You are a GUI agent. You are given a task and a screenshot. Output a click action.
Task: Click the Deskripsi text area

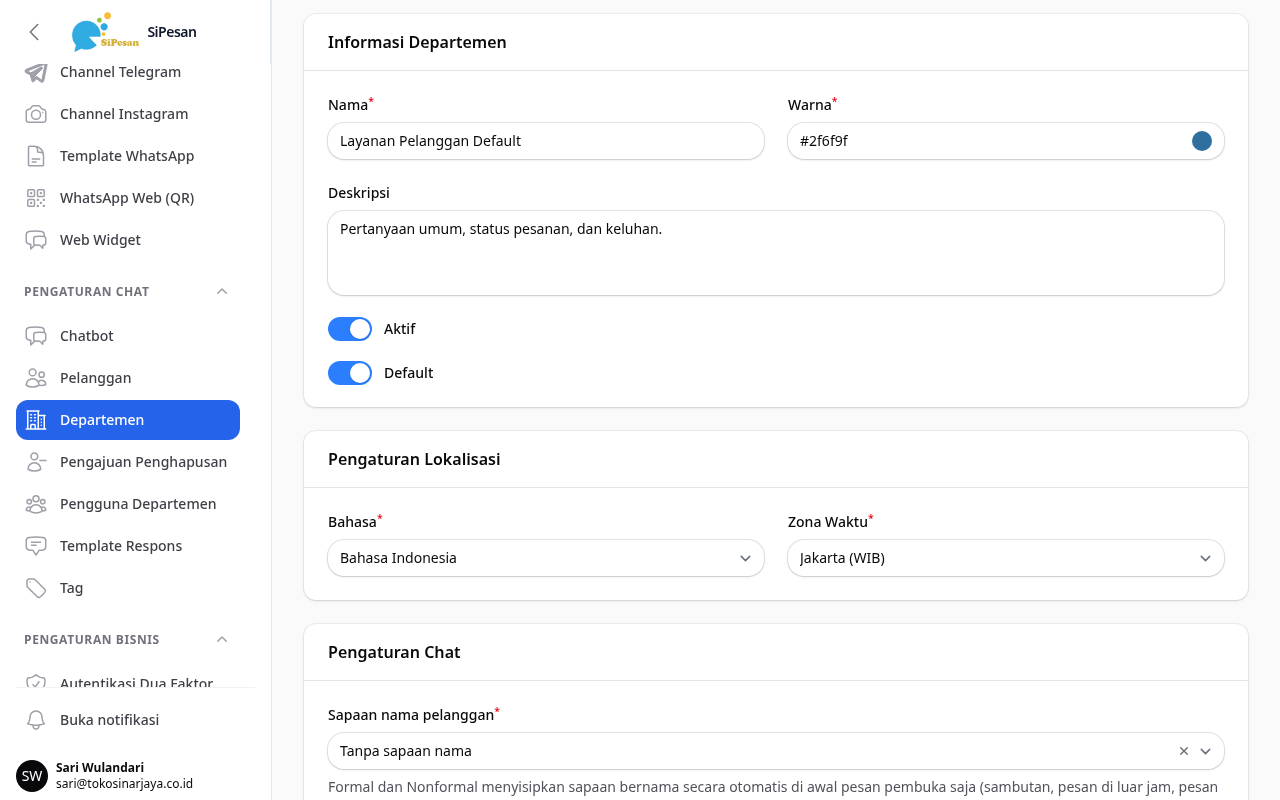[776, 253]
